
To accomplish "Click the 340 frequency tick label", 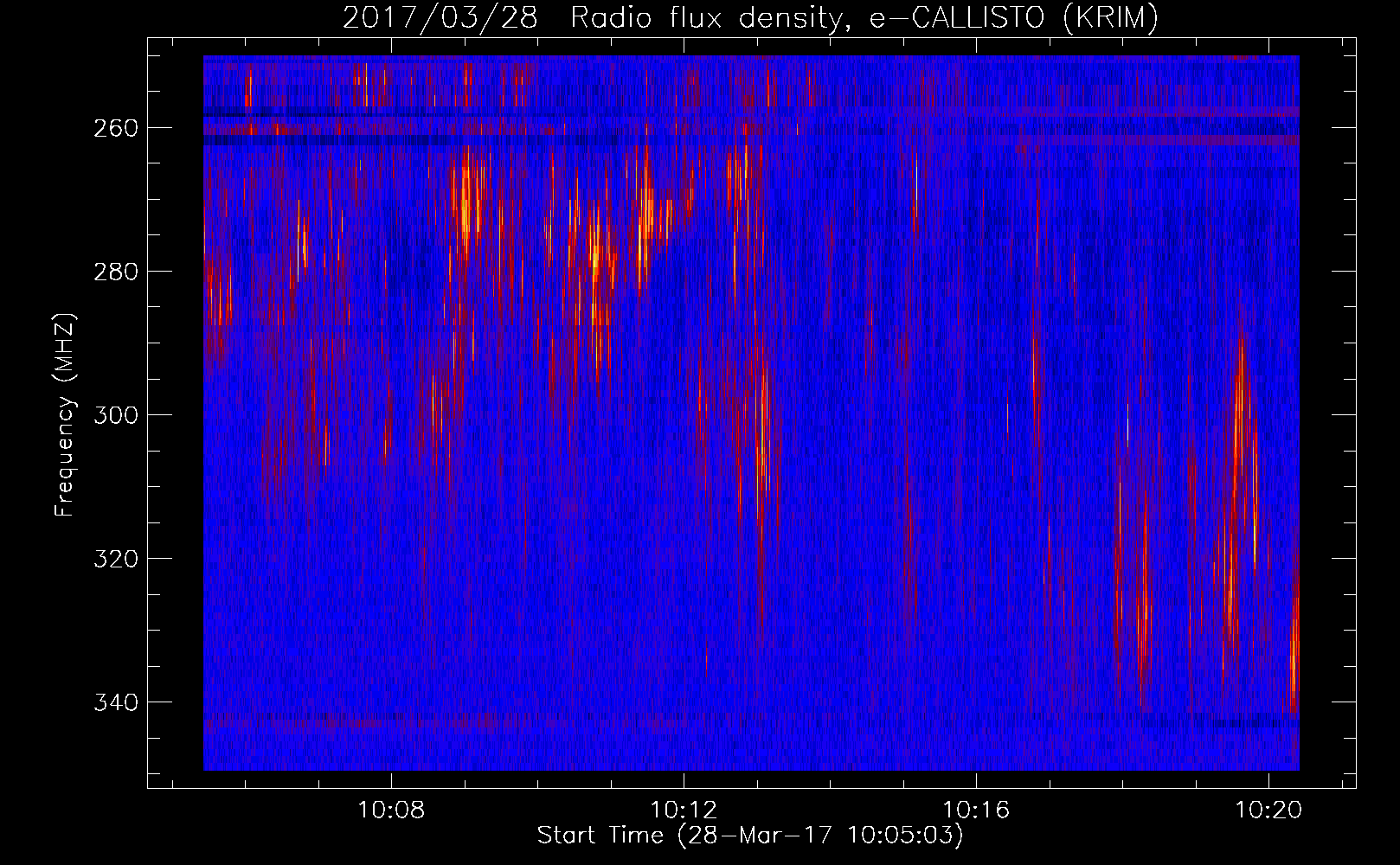I will (x=115, y=702).
